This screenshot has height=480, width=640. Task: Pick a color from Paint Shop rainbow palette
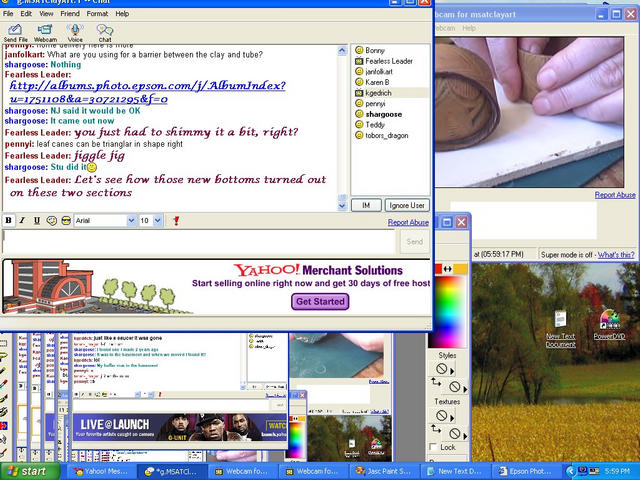[447, 312]
